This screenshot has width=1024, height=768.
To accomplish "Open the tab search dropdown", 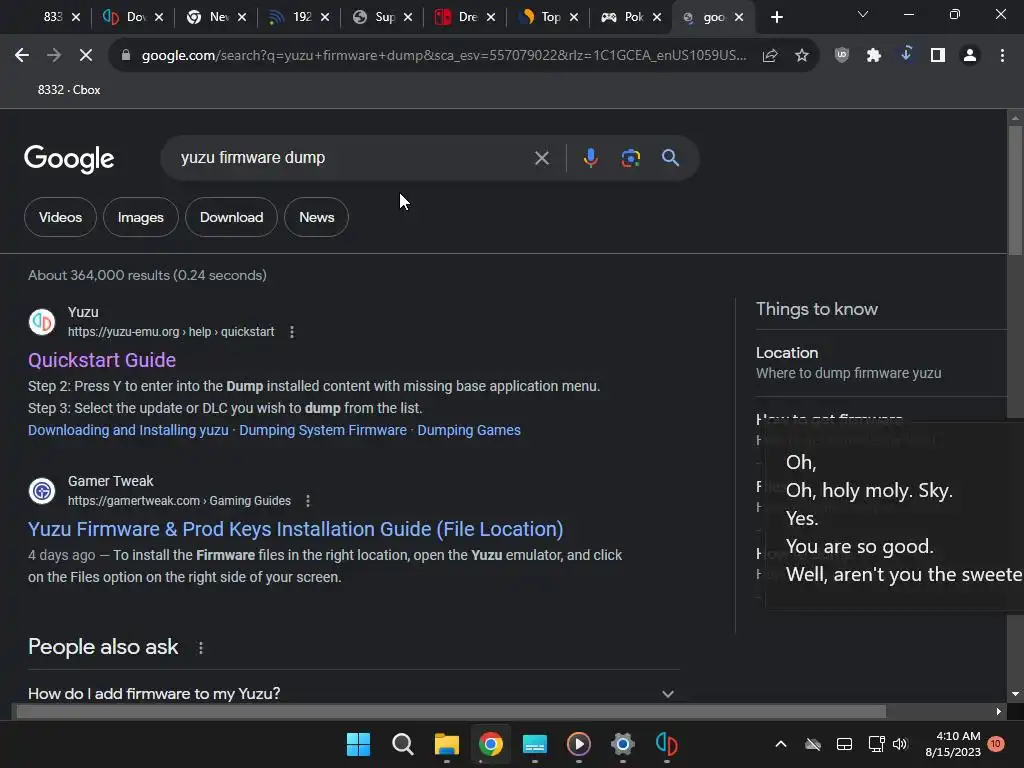I will coord(863,14).
